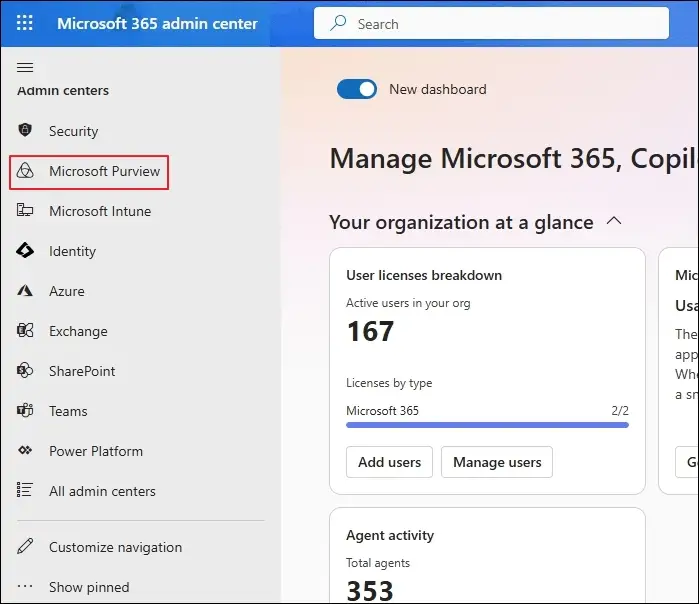699x604 pixels.
Task: Collapse navigation with the hamburger icon
Action: 25,67
